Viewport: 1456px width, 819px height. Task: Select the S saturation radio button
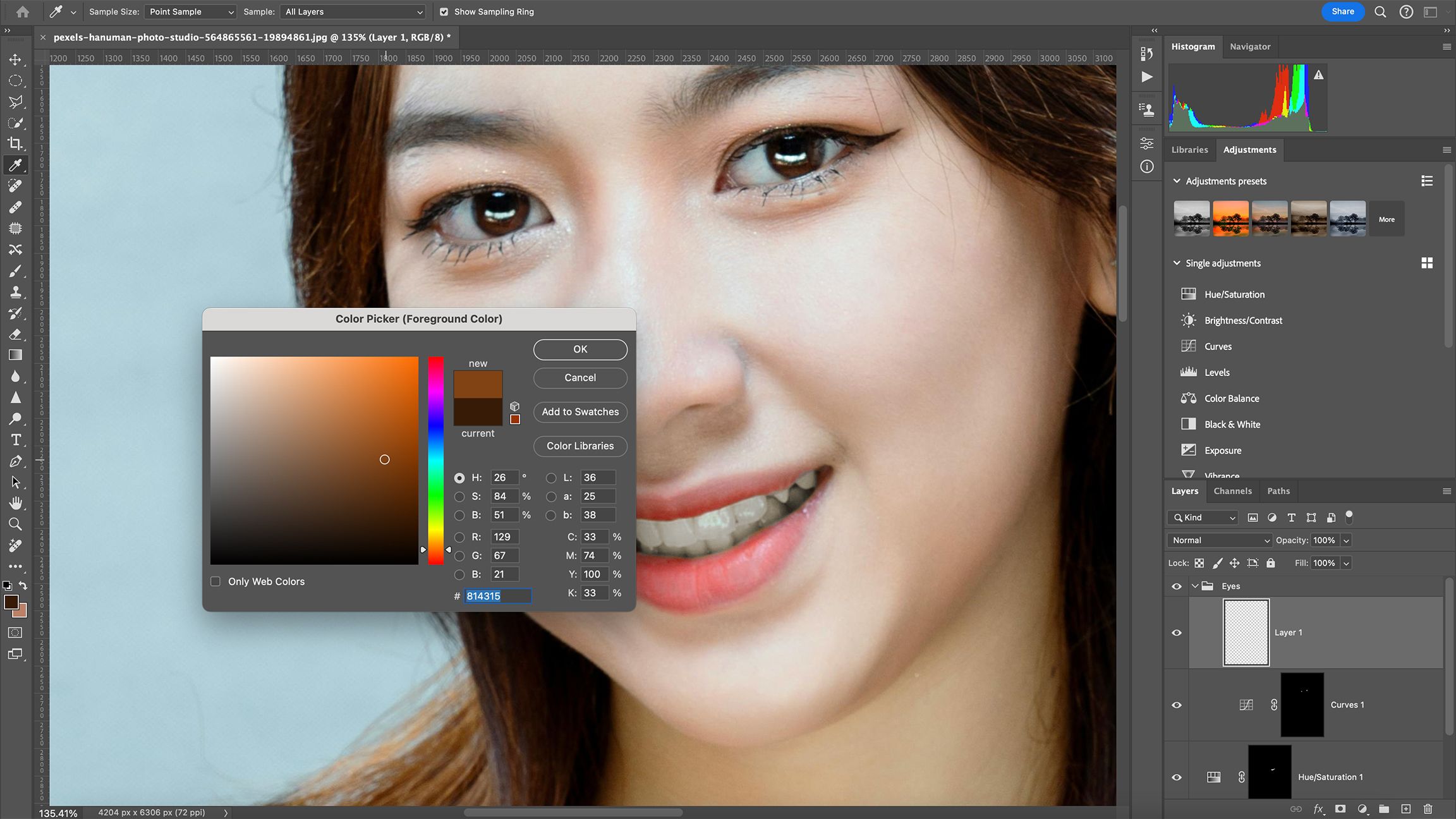coord(459,497)
